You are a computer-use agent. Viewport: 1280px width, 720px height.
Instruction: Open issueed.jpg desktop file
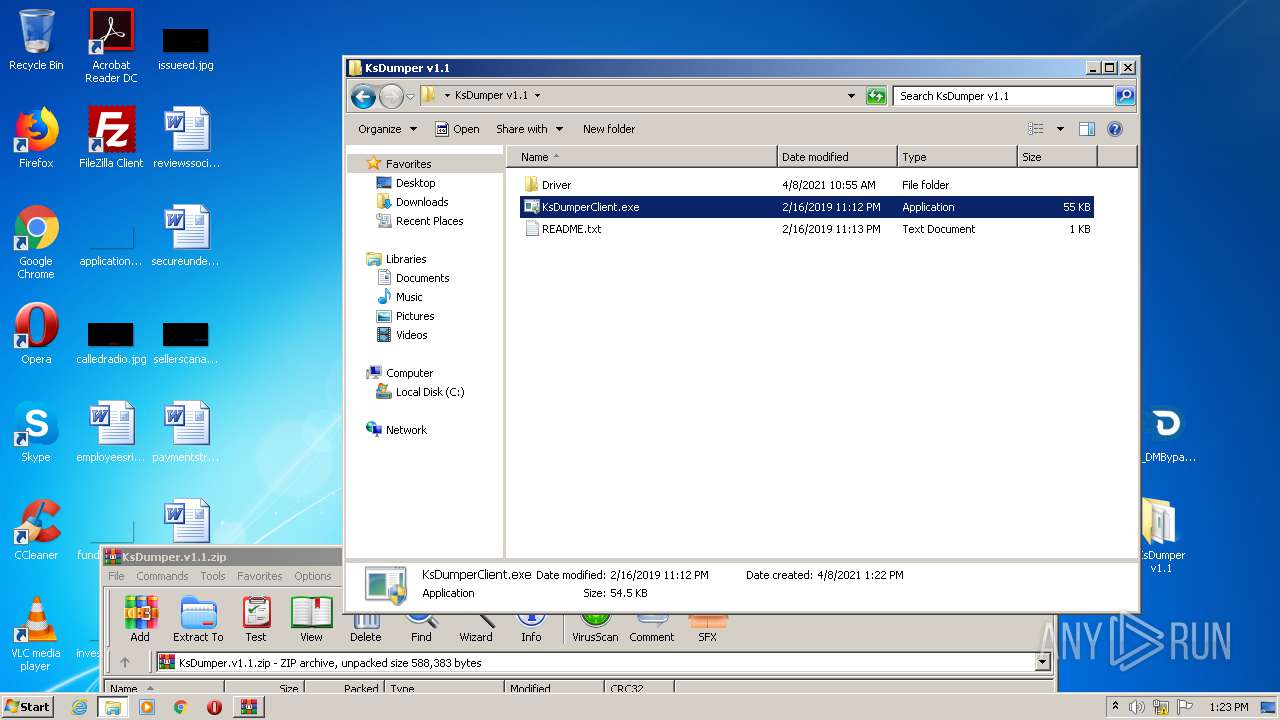point(186,48)
